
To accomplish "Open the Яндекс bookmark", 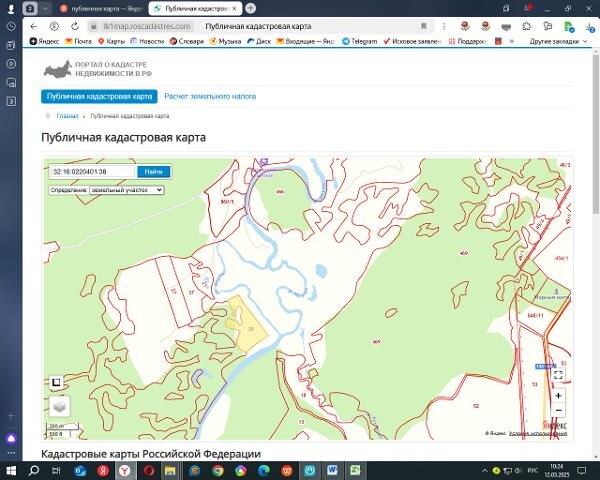I will tap(44, 41).
